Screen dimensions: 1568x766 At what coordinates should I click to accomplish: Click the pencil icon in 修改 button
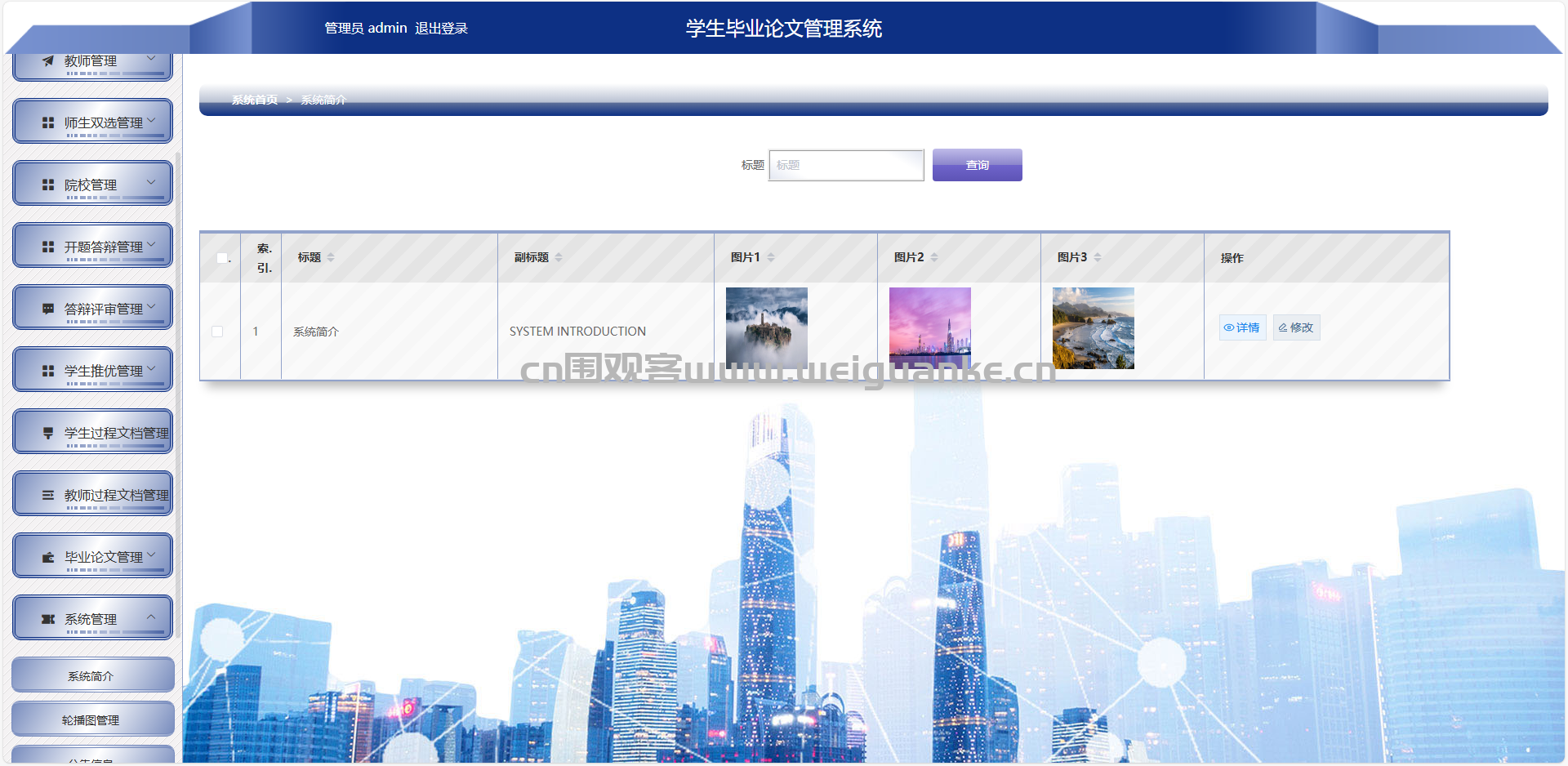pyautogui.click(x=1283, y=327)
